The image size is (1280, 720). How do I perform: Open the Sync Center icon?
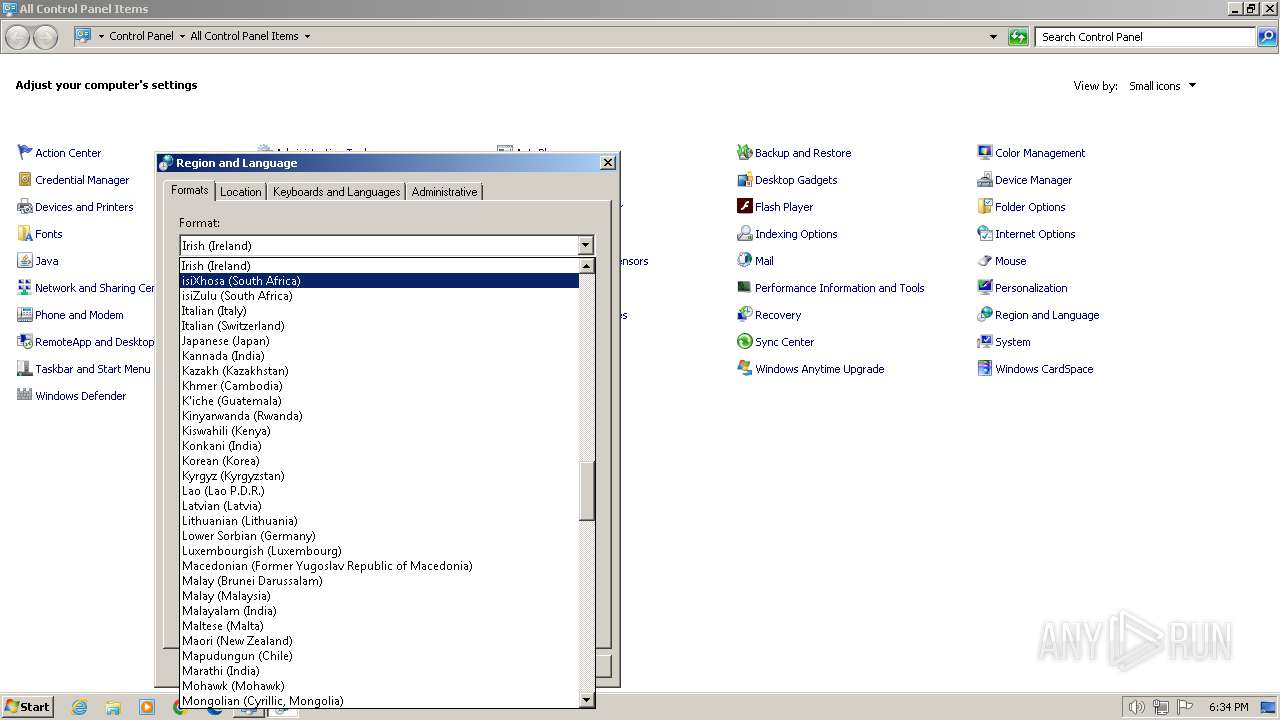point(744,341)
